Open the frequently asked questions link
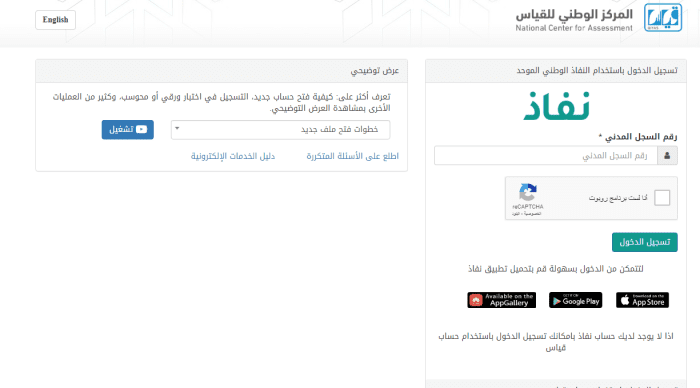Image resolution: width=700 pixels, height=388 pixels. (x=352, y=156)
